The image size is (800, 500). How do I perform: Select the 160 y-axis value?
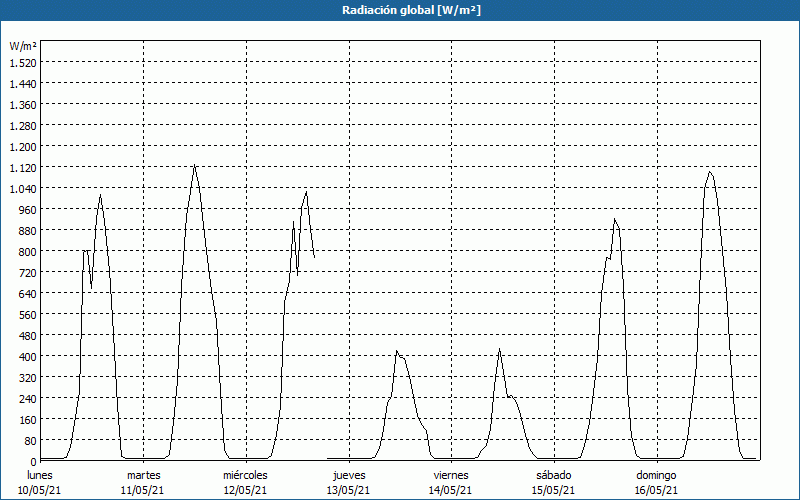click(x=28, y=420)
